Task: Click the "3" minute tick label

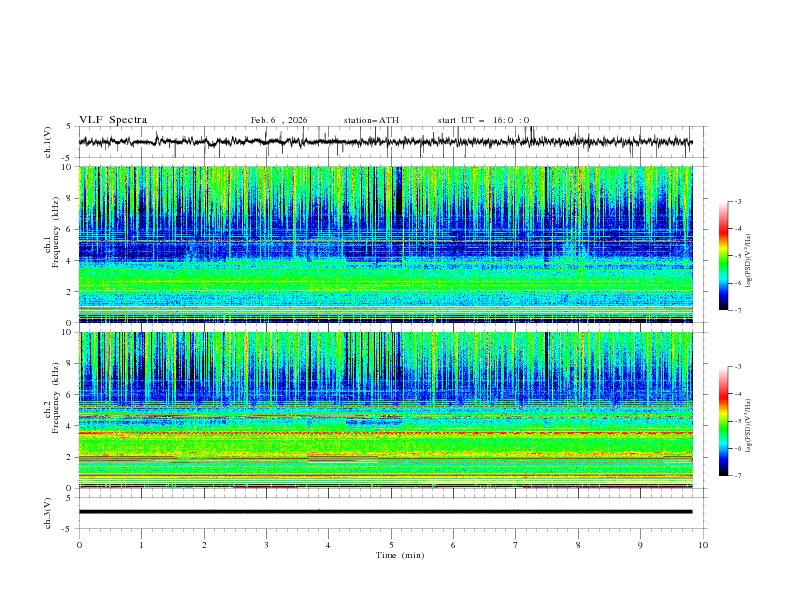Action: coord(266,545)
